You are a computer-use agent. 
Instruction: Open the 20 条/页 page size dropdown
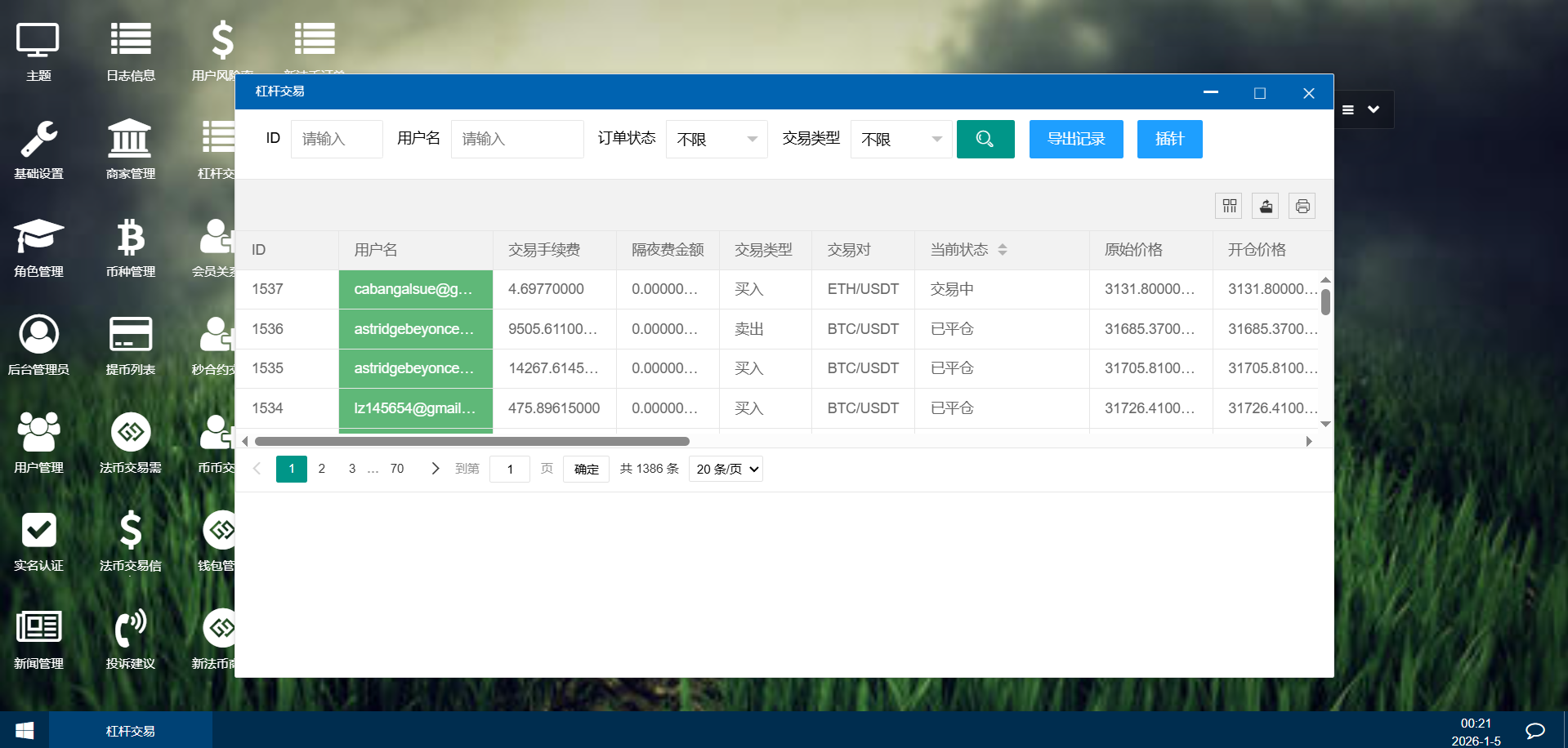coord(726,469)
